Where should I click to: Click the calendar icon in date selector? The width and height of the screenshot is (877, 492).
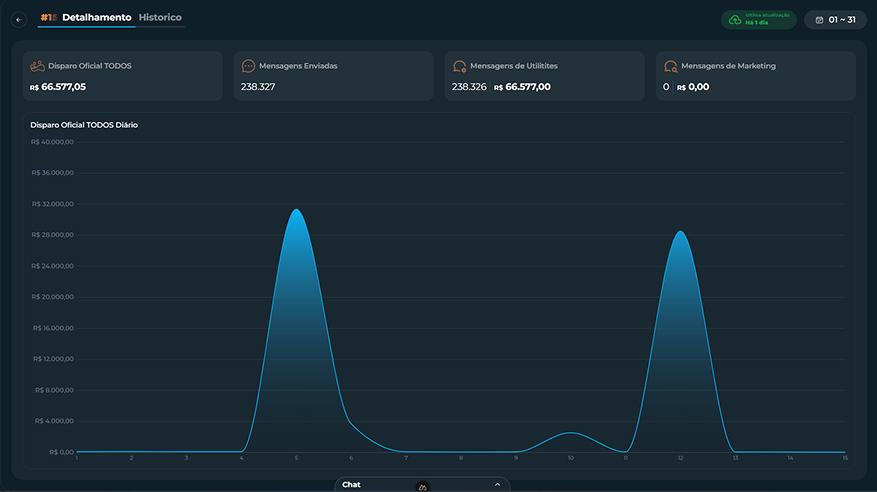819,20
